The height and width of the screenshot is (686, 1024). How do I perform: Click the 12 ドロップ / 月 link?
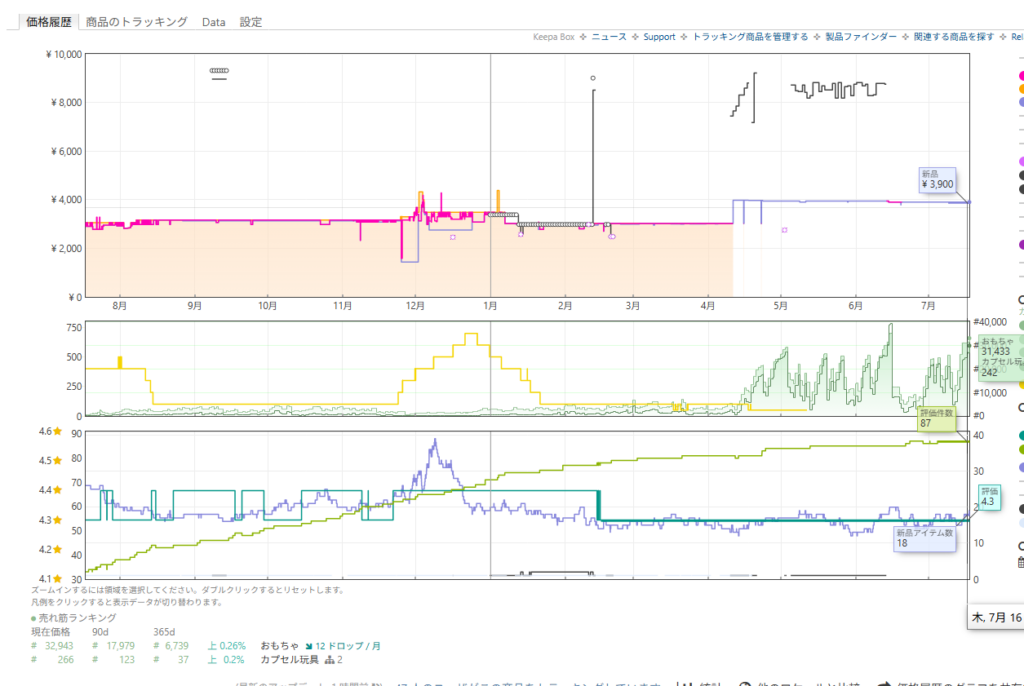click(347, 645)
